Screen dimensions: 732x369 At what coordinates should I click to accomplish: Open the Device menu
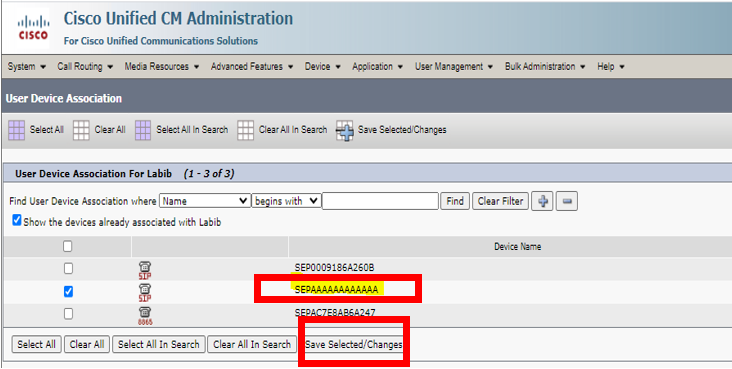point(323,67)
